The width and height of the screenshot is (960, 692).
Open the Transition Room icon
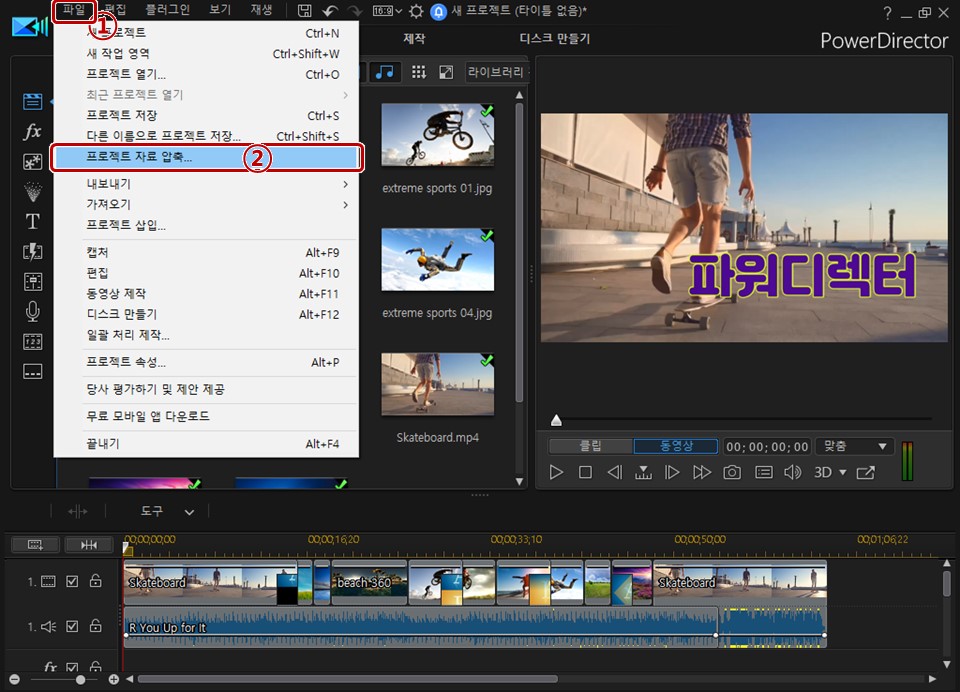coord(32,252)
